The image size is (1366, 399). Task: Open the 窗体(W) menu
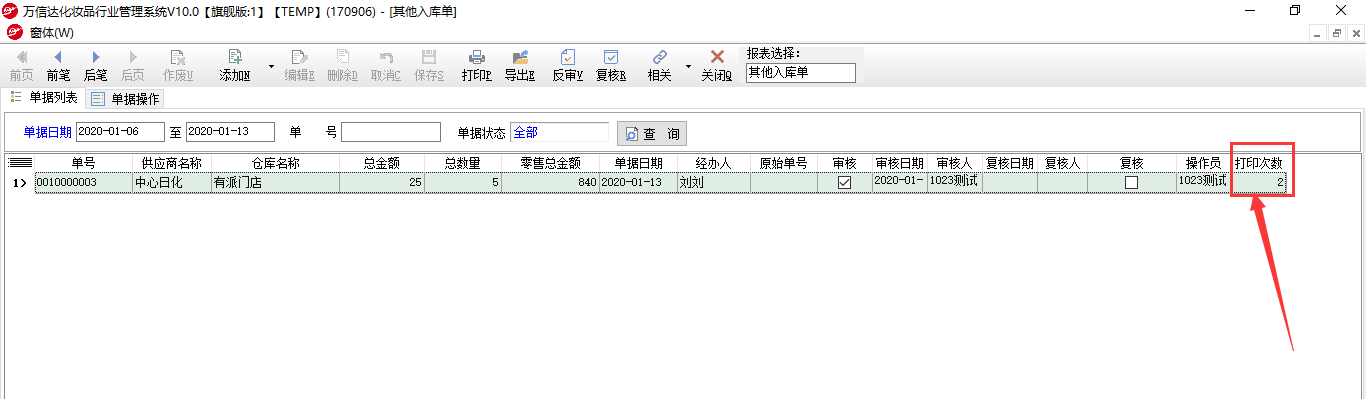[51, 33]
